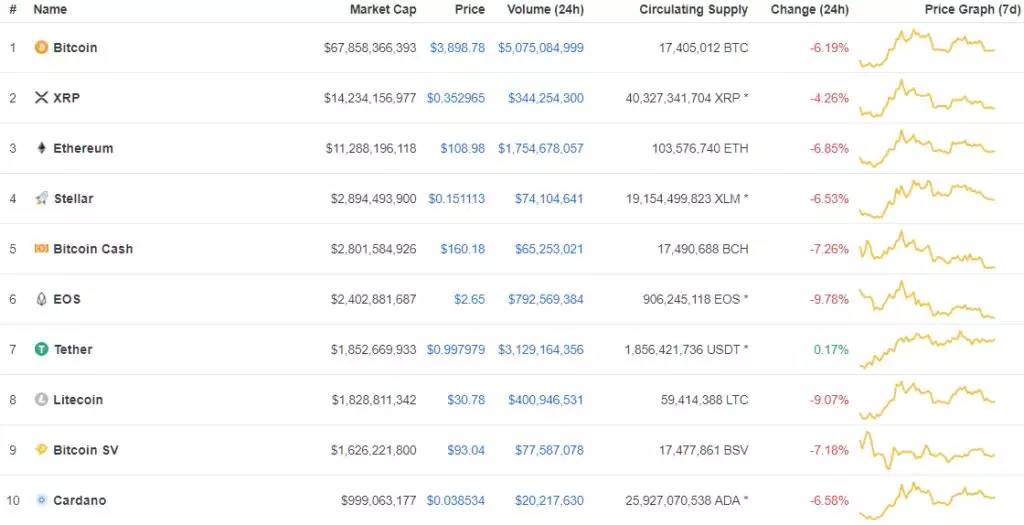Click the orange Bitcoin coin icon

click(x=41, y=48)
